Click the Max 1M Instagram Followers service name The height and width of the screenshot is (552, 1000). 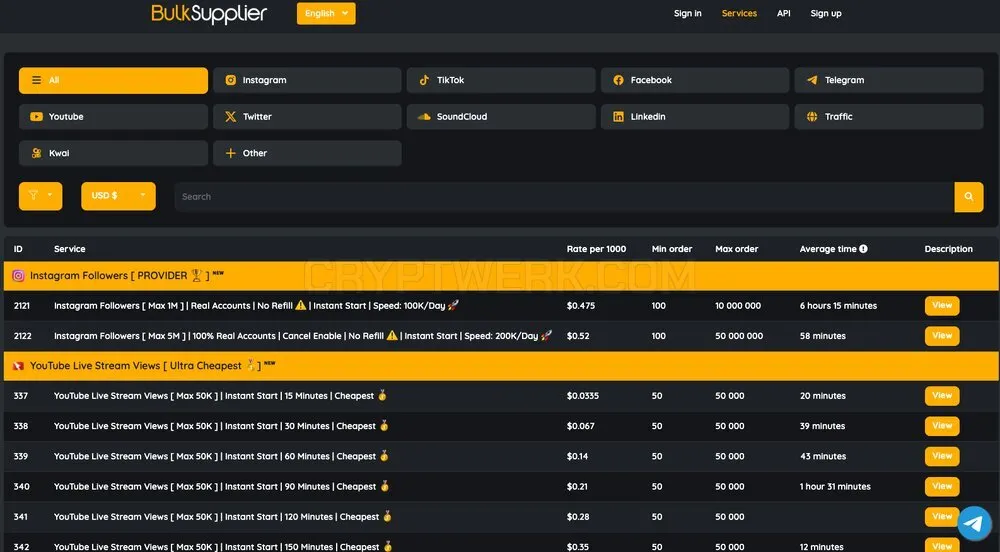pos(256,306)
